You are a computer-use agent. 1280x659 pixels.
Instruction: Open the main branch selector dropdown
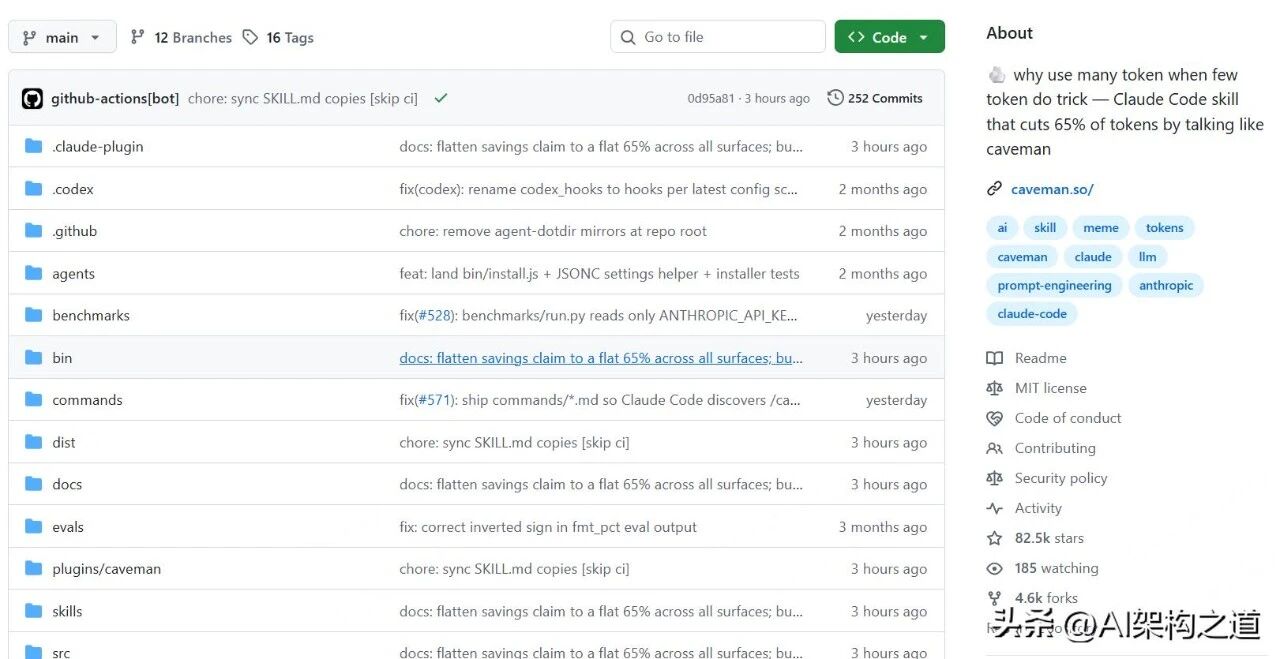point(62,37)
